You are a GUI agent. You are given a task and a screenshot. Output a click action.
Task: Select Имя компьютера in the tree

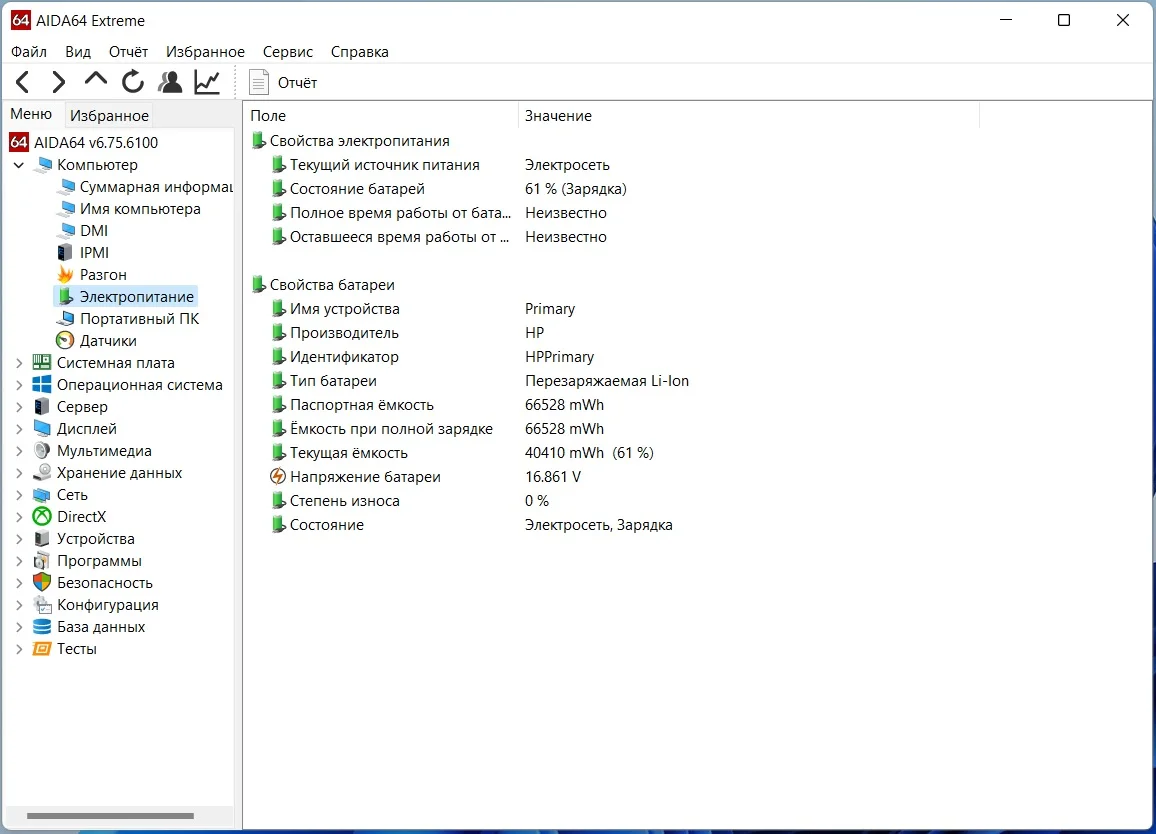pyautogui.click(x=130, y=209)
